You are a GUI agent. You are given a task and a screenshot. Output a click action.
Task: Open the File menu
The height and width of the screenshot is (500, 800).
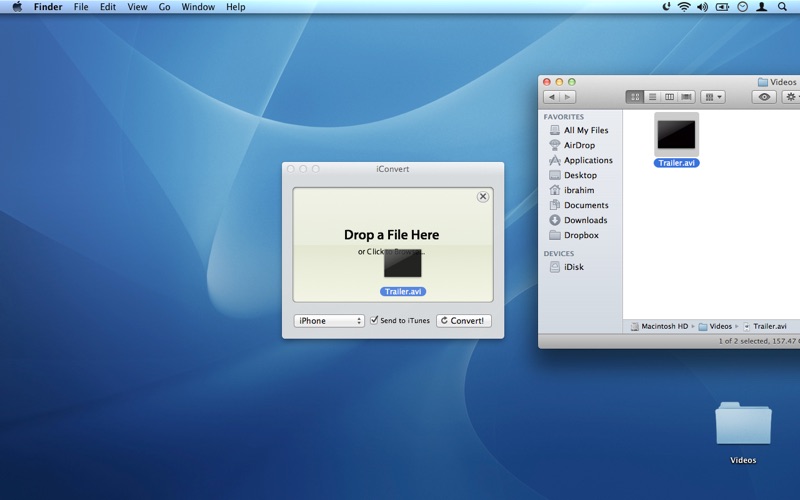(x=81, y=7)
